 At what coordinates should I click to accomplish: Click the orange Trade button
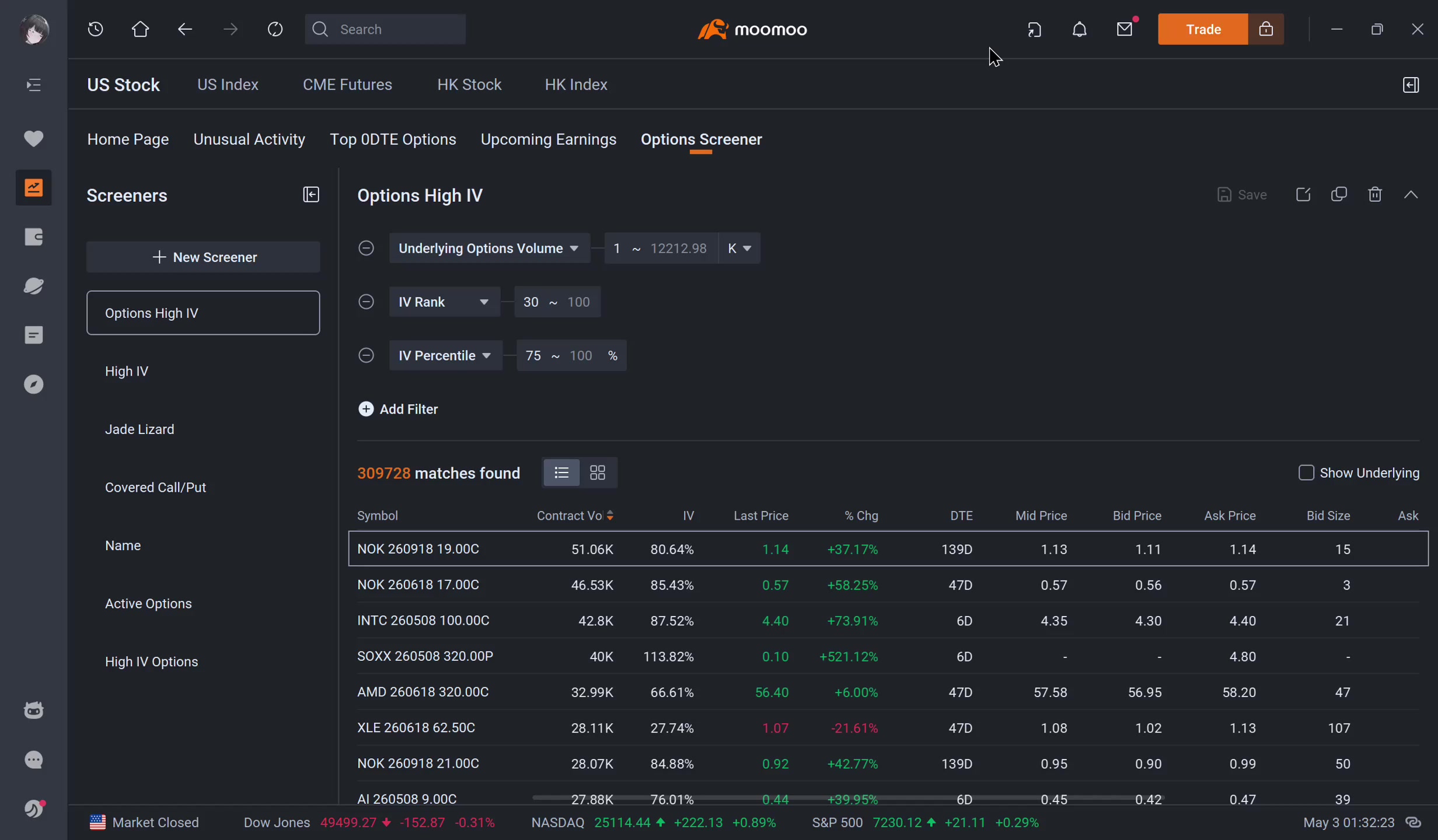[1203, 29]
